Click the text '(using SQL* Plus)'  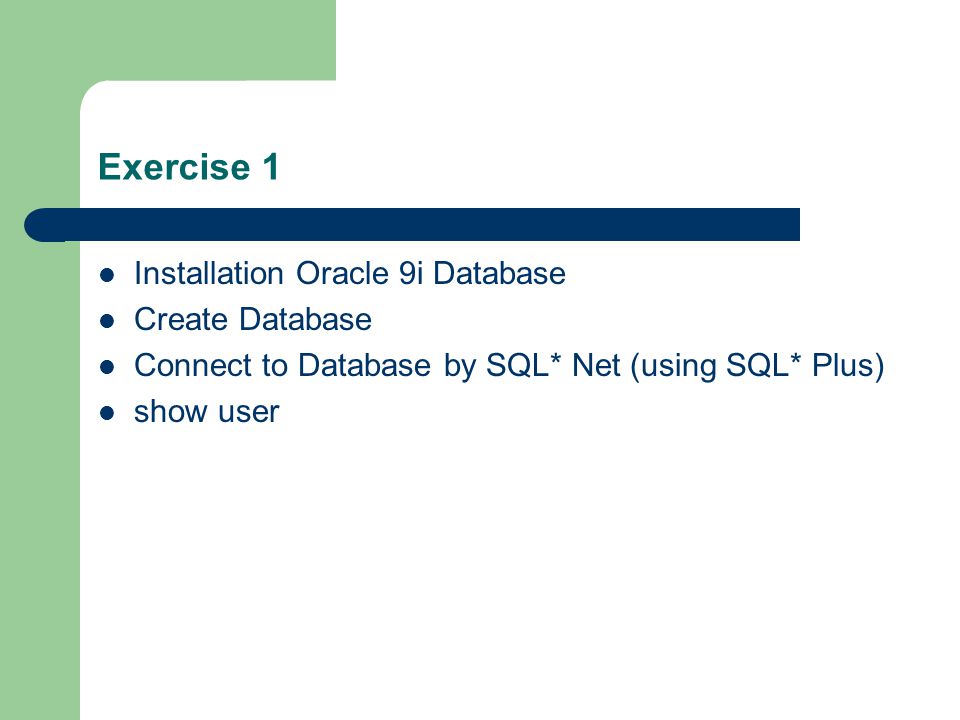(757, 366)
